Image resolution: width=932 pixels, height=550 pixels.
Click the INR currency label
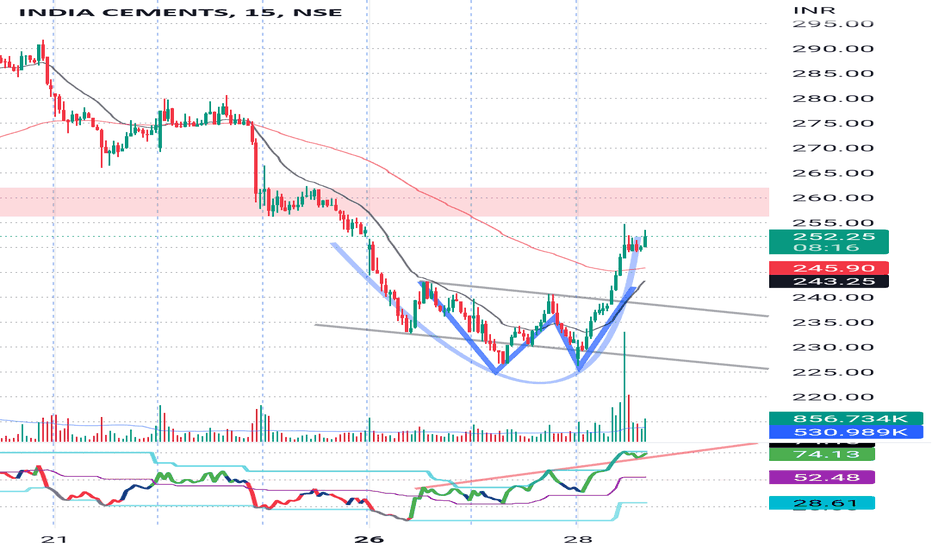tap(814, 10)
